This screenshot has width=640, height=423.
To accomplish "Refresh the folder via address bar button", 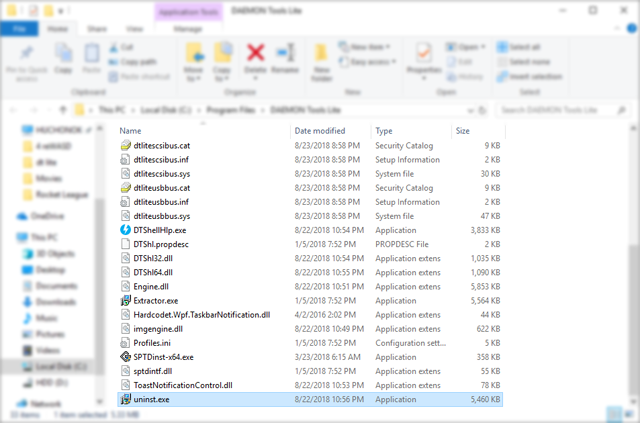I will pyautogui.click(x=482, y=110).
